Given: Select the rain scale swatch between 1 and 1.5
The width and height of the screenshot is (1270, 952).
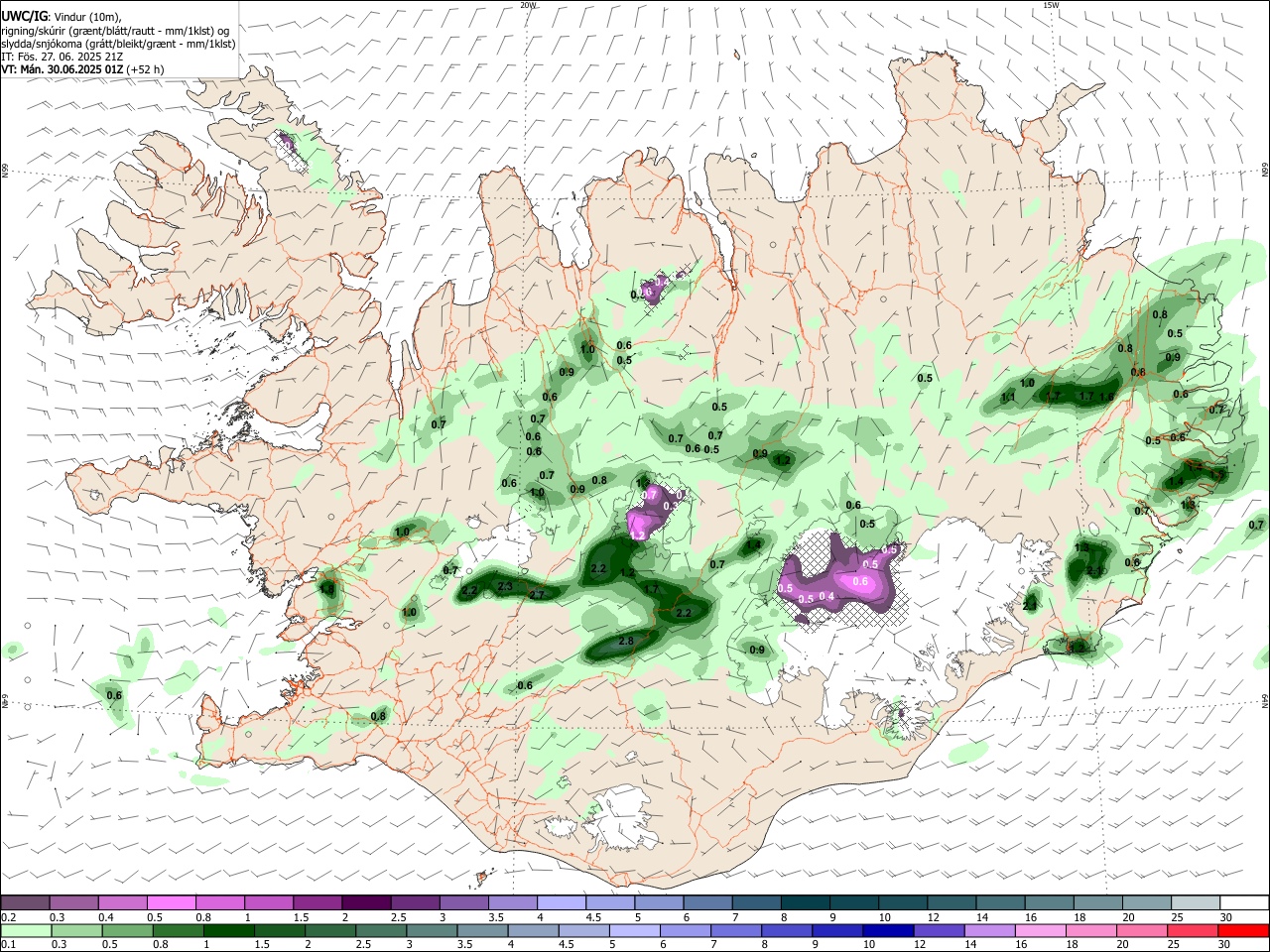Looking at the screenshot, I should [x=229, y=930].
